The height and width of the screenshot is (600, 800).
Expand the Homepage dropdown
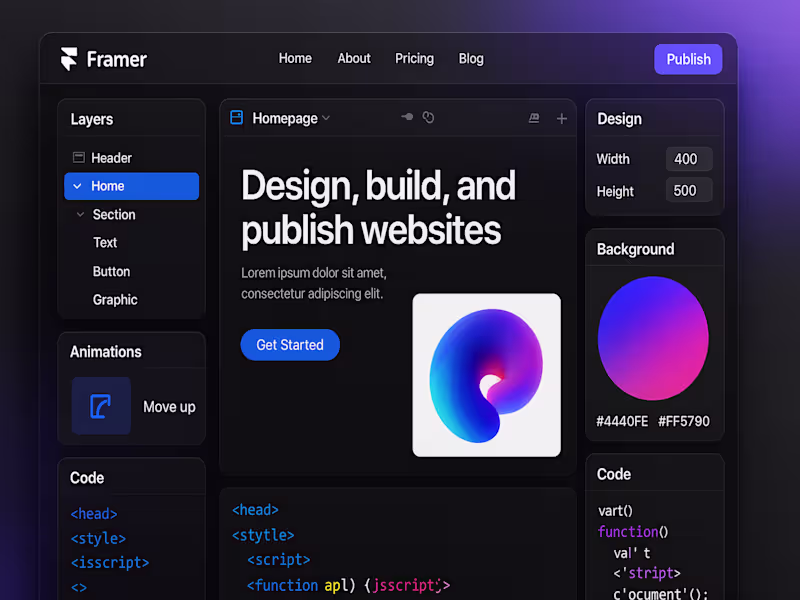point(326,118)
